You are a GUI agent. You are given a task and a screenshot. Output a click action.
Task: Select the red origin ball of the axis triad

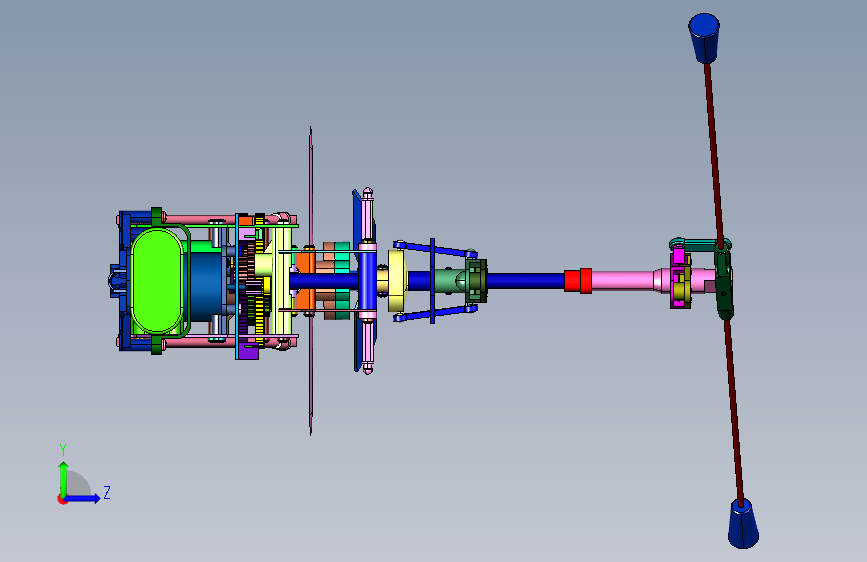pos(62,499)
